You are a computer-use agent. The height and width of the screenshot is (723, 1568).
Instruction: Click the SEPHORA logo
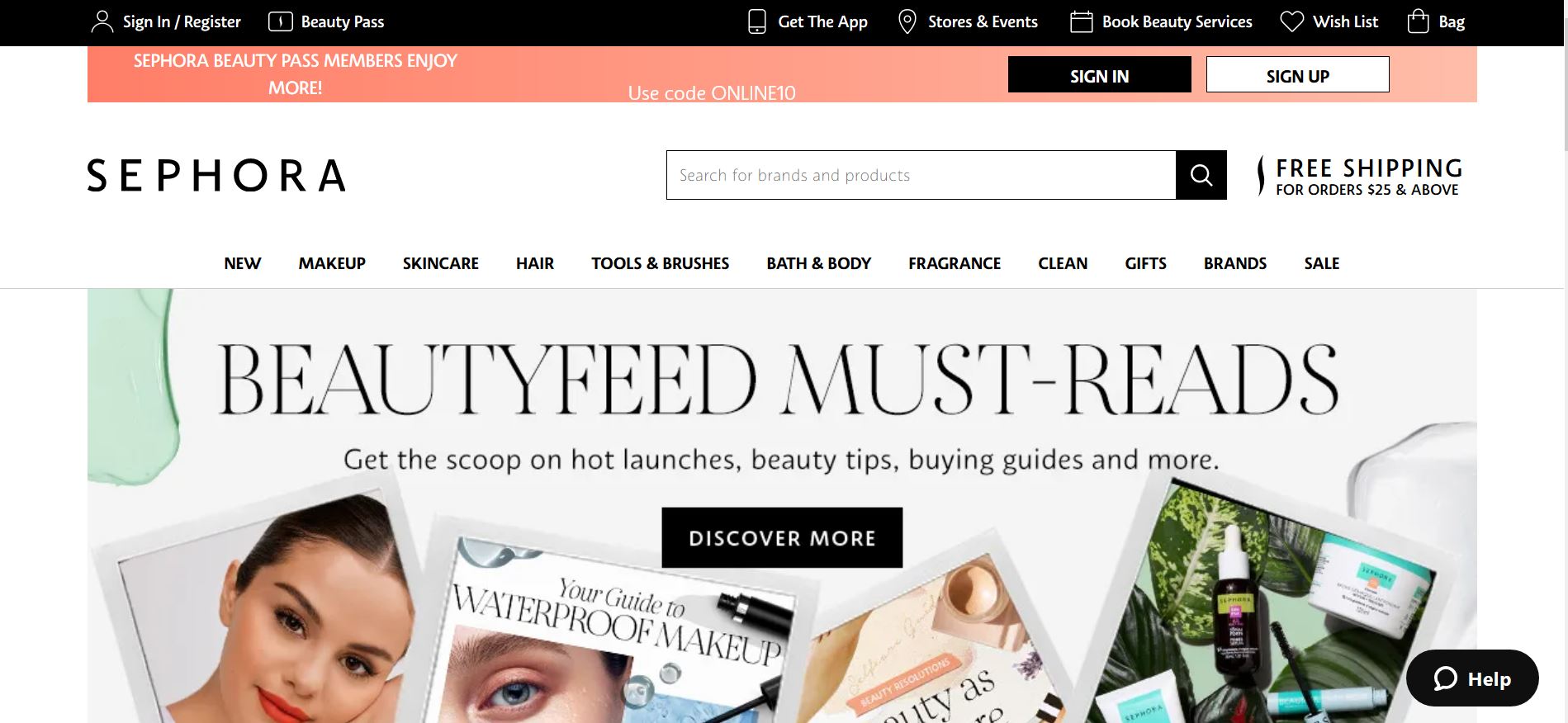point(216,176)
